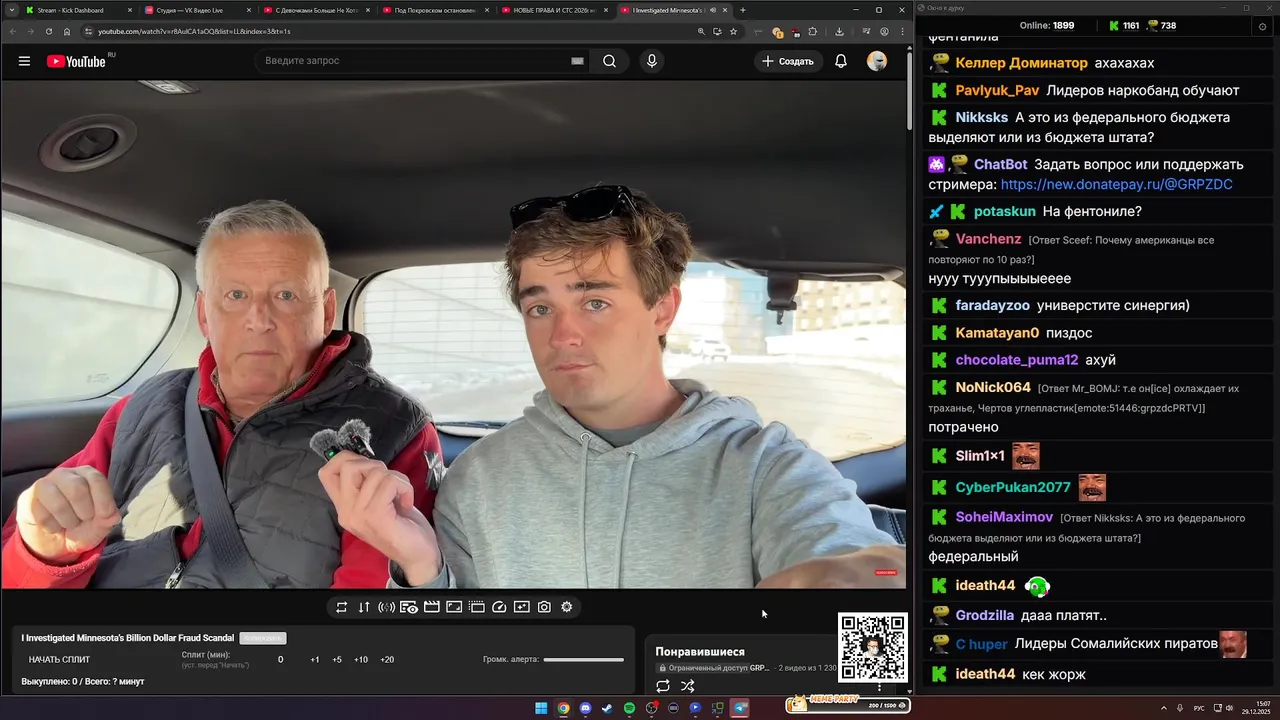1280x720 pixels.
Task: Add +5 minutes to split
Action: [337, 660]
